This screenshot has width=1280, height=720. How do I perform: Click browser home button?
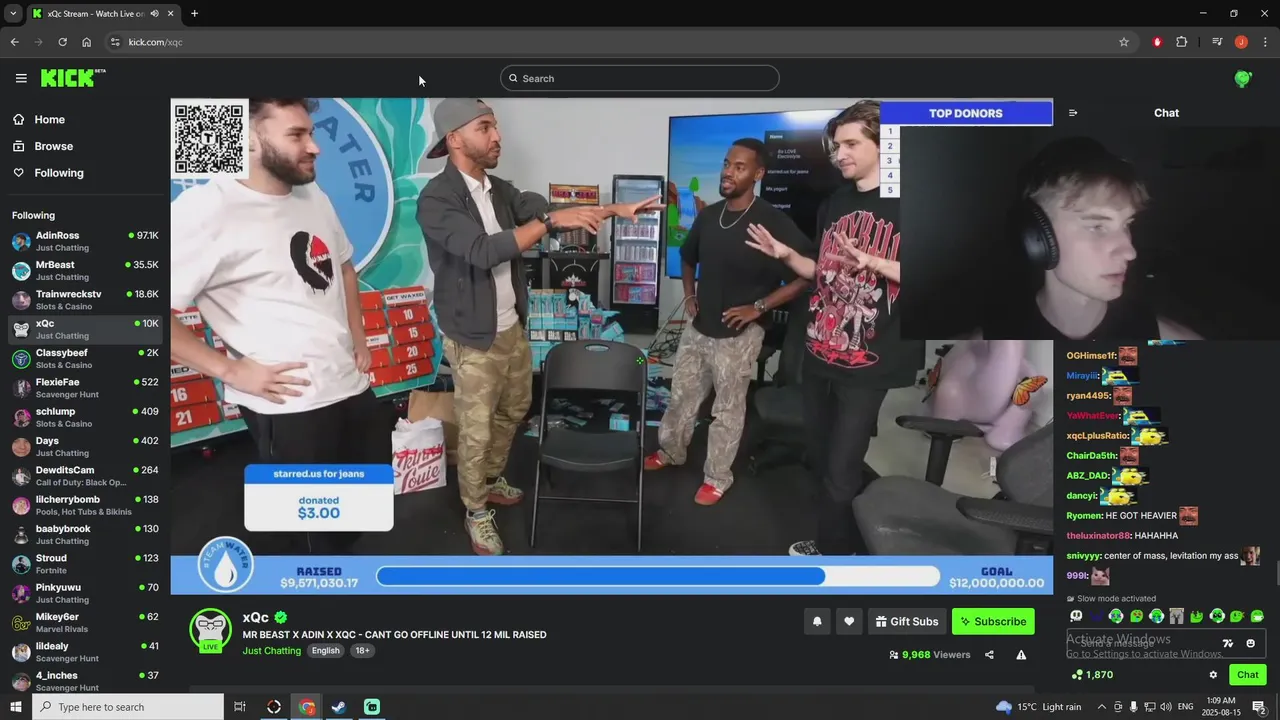(x=86, y=42)
